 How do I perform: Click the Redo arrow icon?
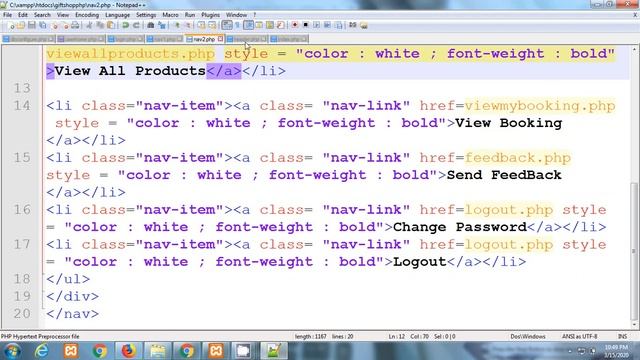click(136, 25)
